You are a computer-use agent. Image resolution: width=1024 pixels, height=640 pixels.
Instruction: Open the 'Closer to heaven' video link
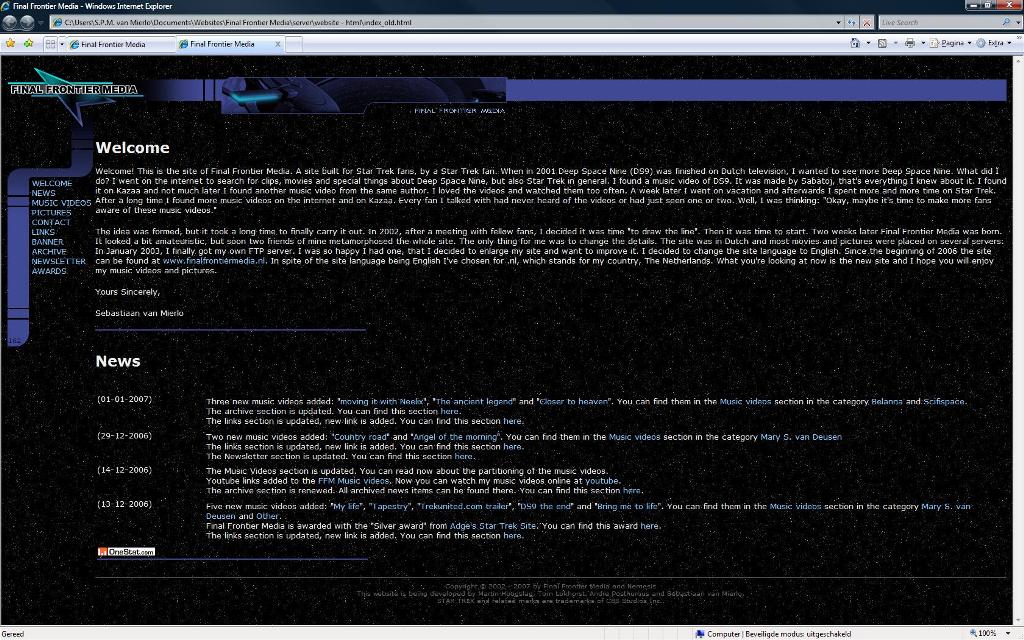click(574, 402)
